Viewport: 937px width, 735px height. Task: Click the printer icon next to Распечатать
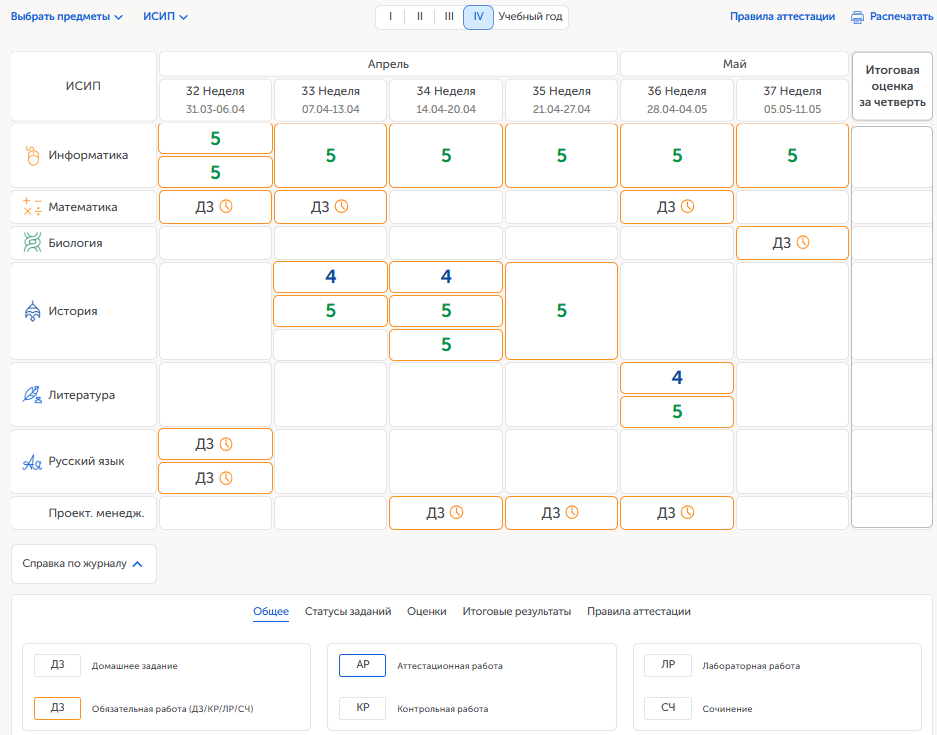coord(857,17)
